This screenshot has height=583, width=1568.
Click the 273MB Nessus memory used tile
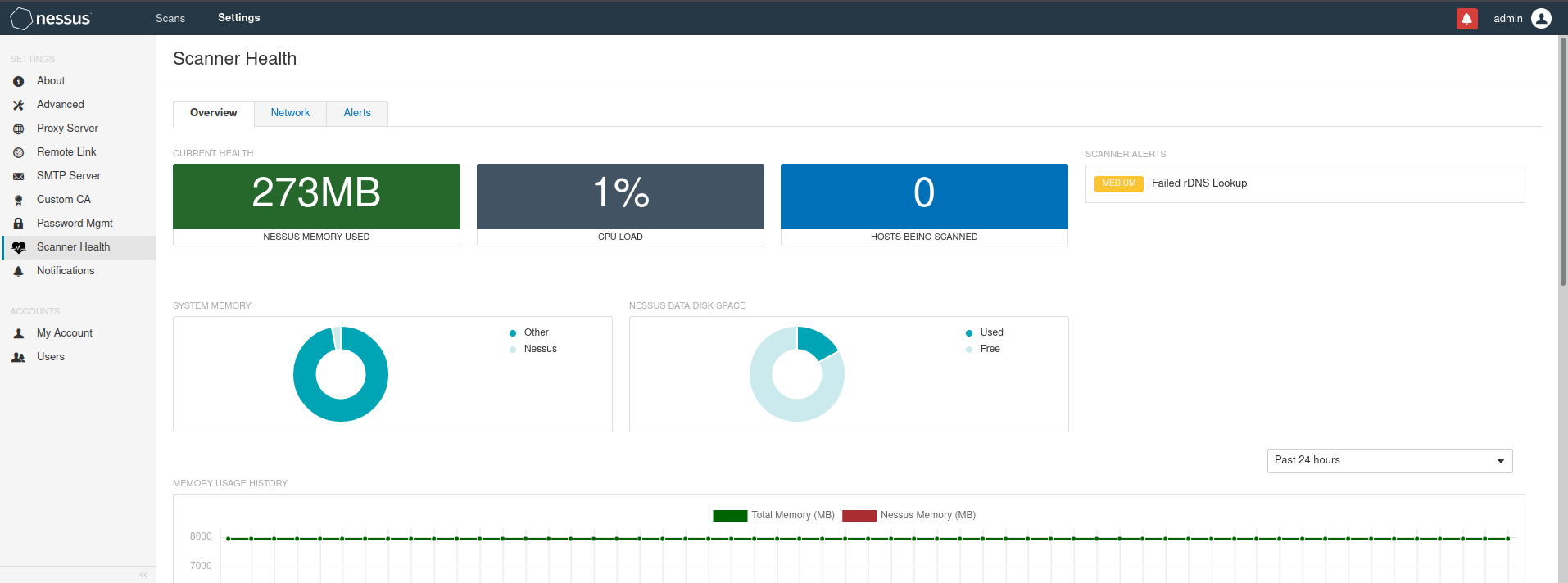tap(316, 205)
